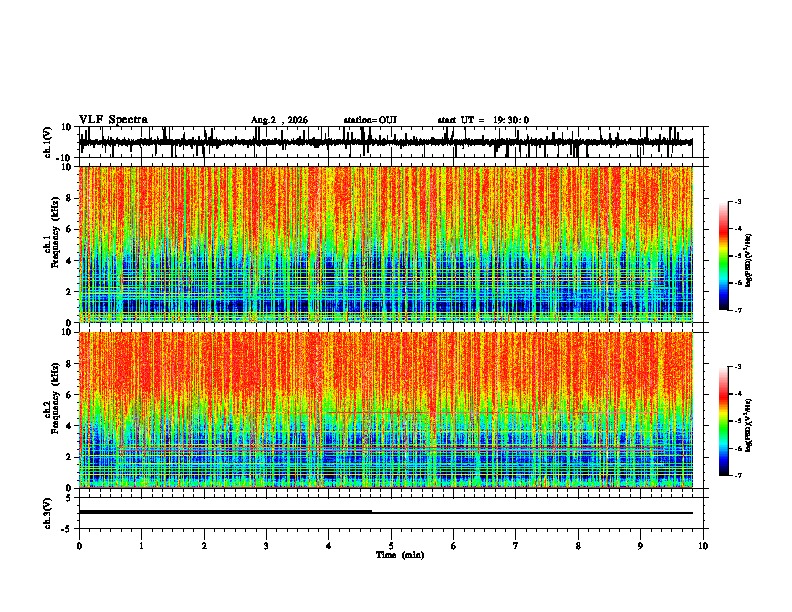Click the "8" kHz tick of ch.1 spectrogram
Screen dimensions: 792x612
70,198
